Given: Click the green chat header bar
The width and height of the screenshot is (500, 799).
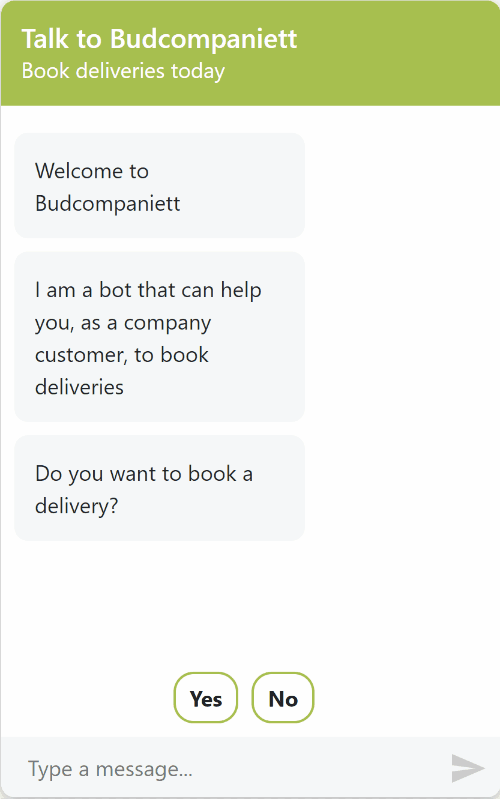Looking at the screenshot, I should point(250,53).
